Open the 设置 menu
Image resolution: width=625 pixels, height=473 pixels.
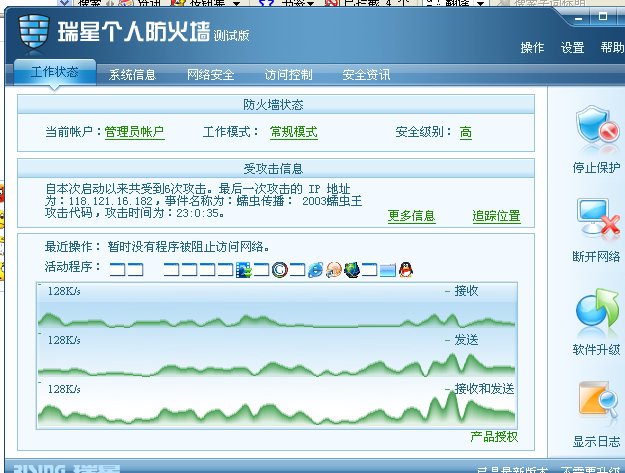coord(572,48)
